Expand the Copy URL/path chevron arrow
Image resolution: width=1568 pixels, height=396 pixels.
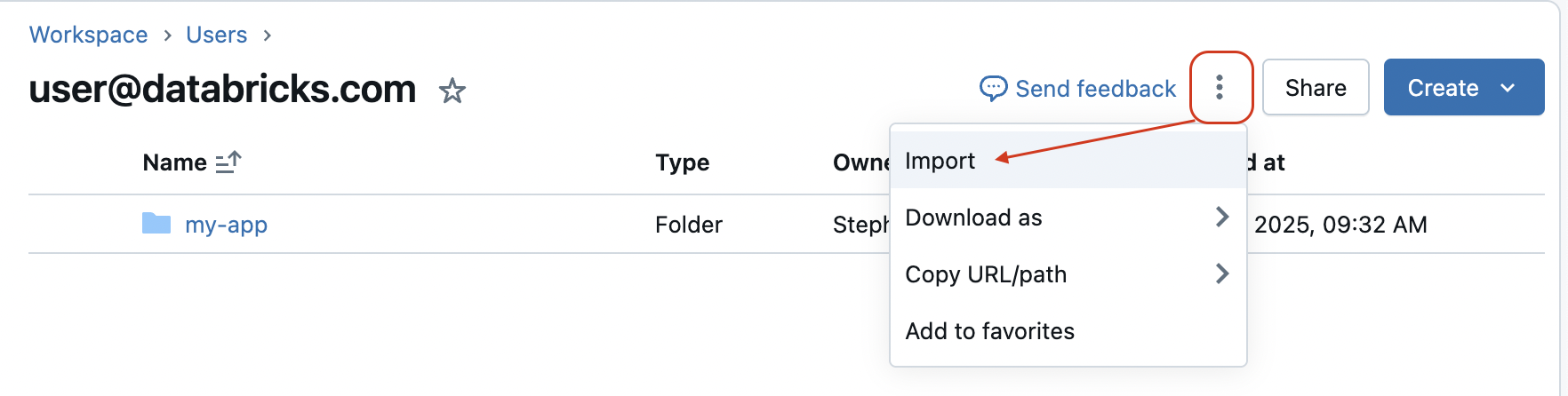pos(1222,273)
